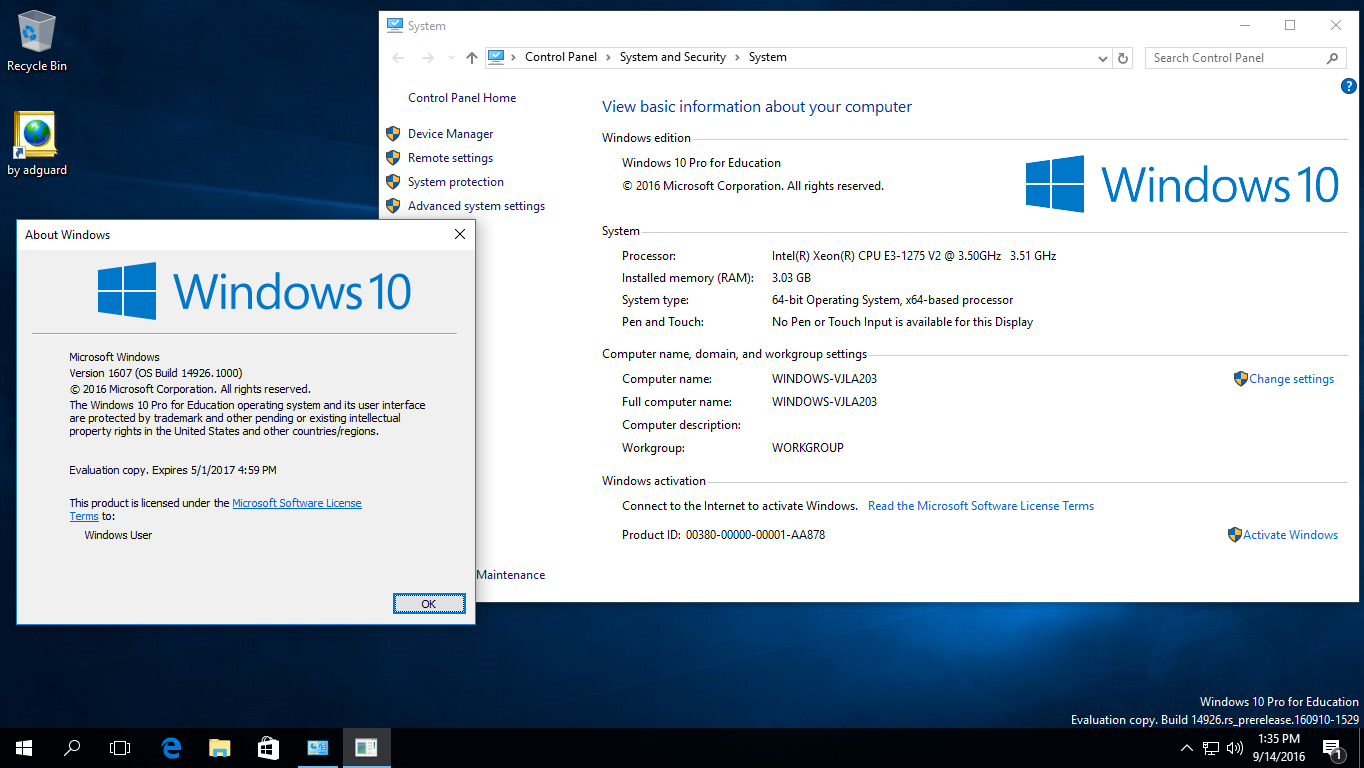The width and height of the screenshot is (1364, 768).
Task: Show hidden tray icons chevron
Action: (1187, 747)
